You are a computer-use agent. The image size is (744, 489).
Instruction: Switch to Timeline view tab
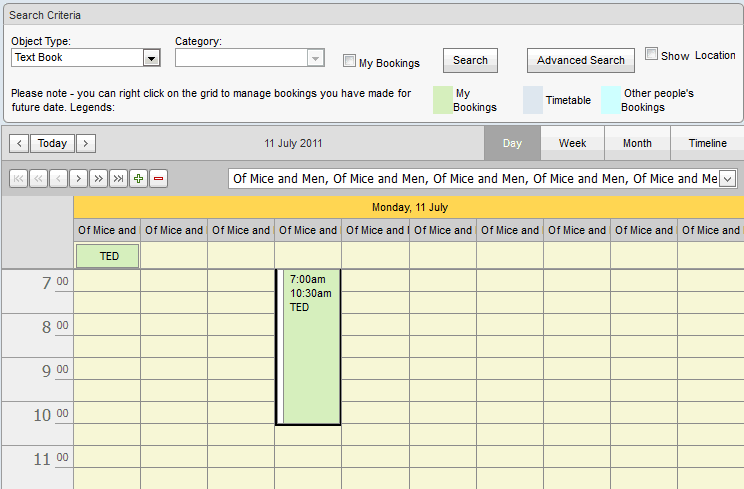[x=707, y=143]
